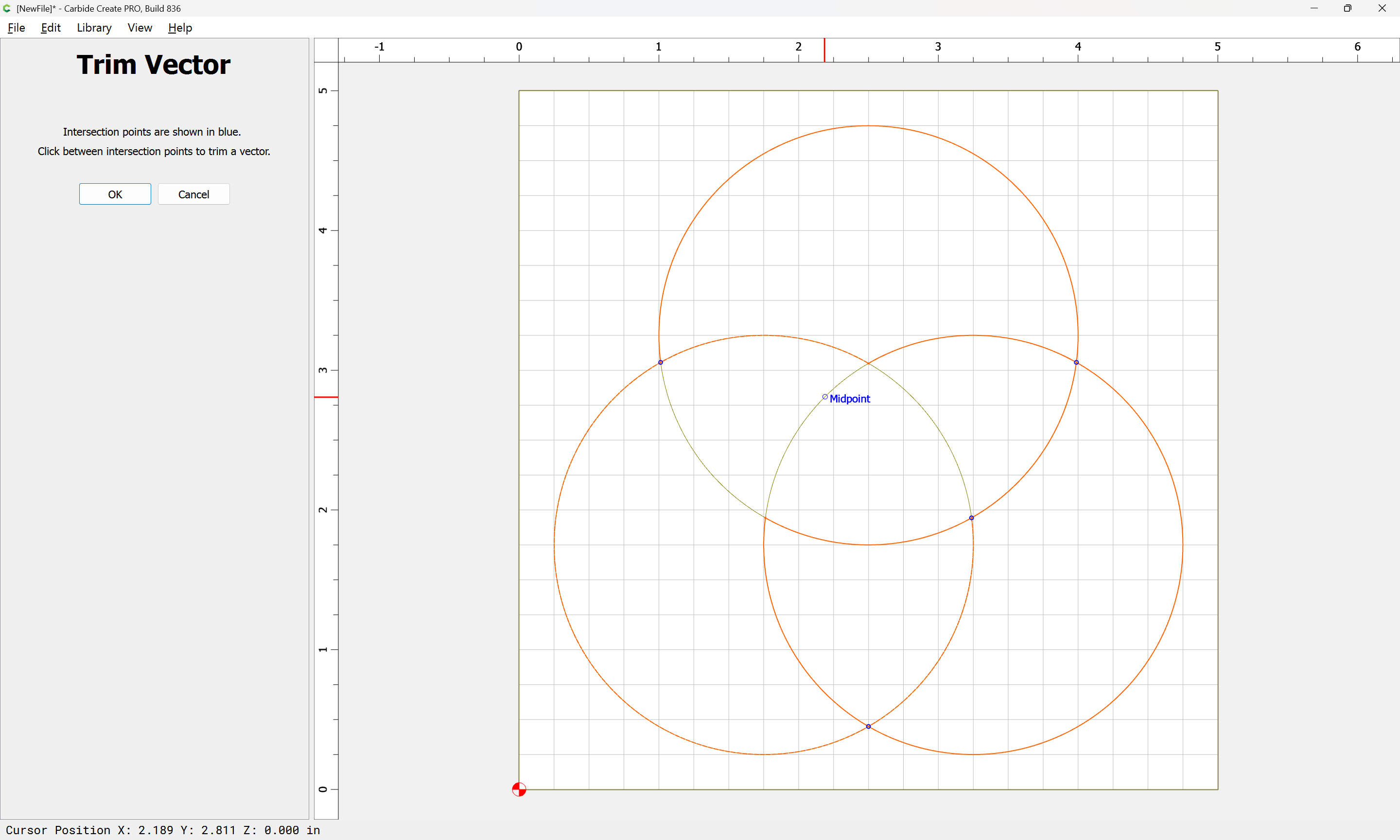Click blue intersection point left of top circle

tap(661, 362)
